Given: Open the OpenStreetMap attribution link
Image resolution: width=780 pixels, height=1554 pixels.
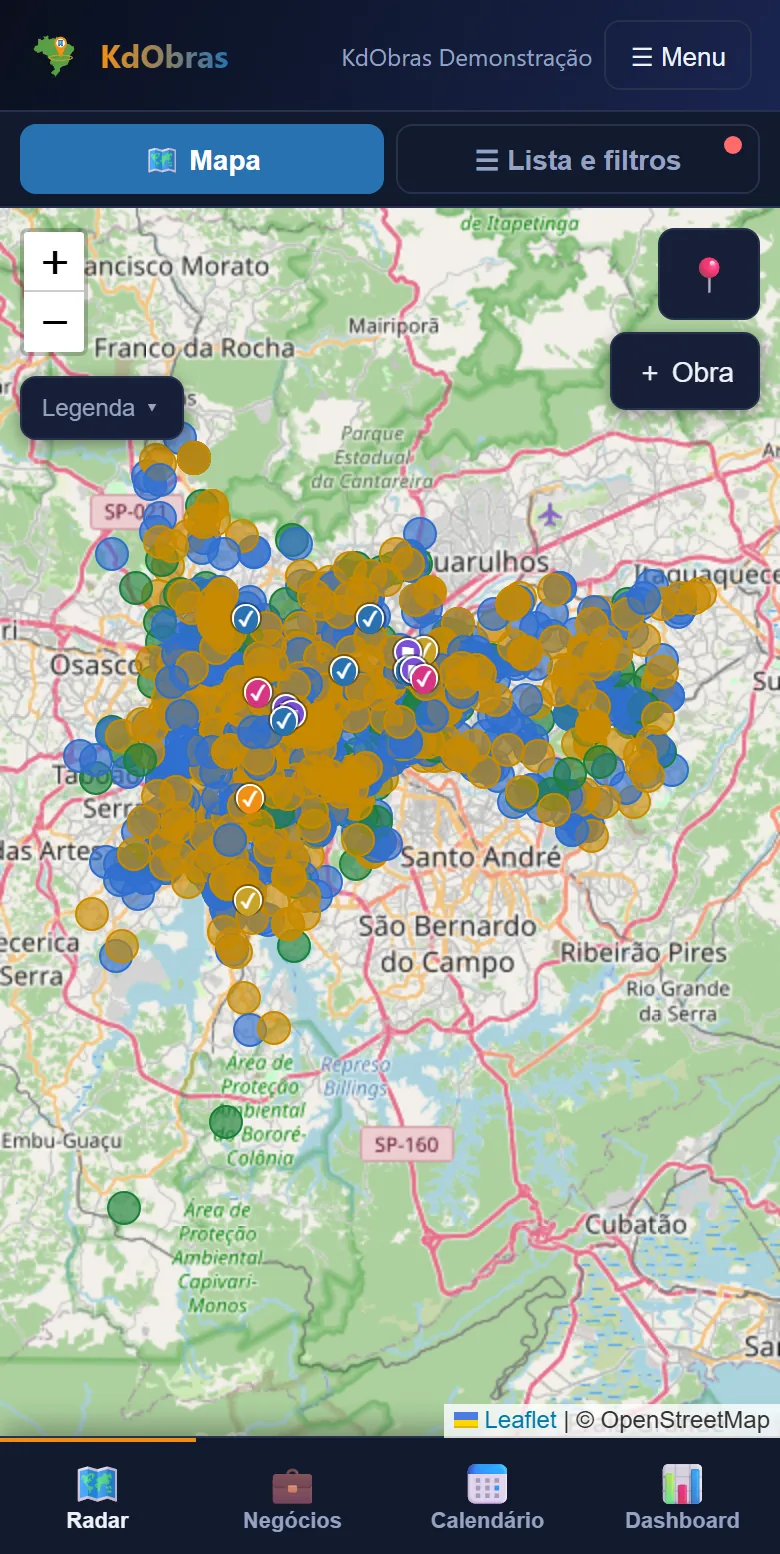Looking at the screenshot, I should click(685, 1420).
